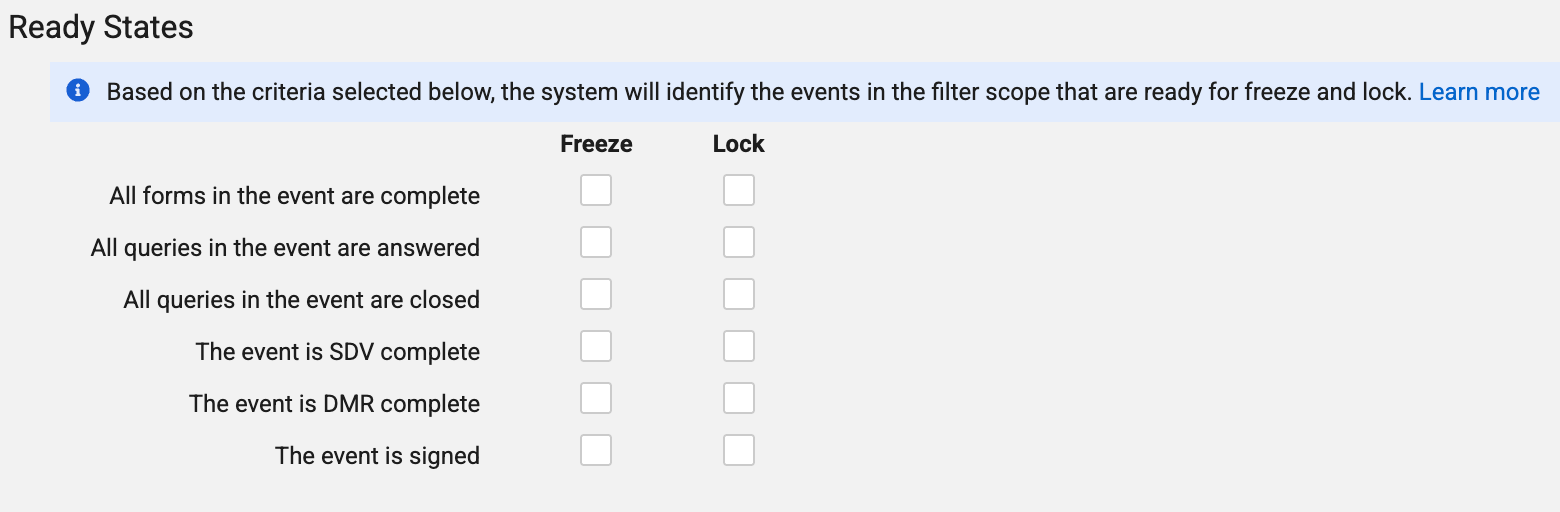The height and width of the screenshot is (512, 1560).
Task: Tick Freeze for all queries closed
Action: click(596, 294)
